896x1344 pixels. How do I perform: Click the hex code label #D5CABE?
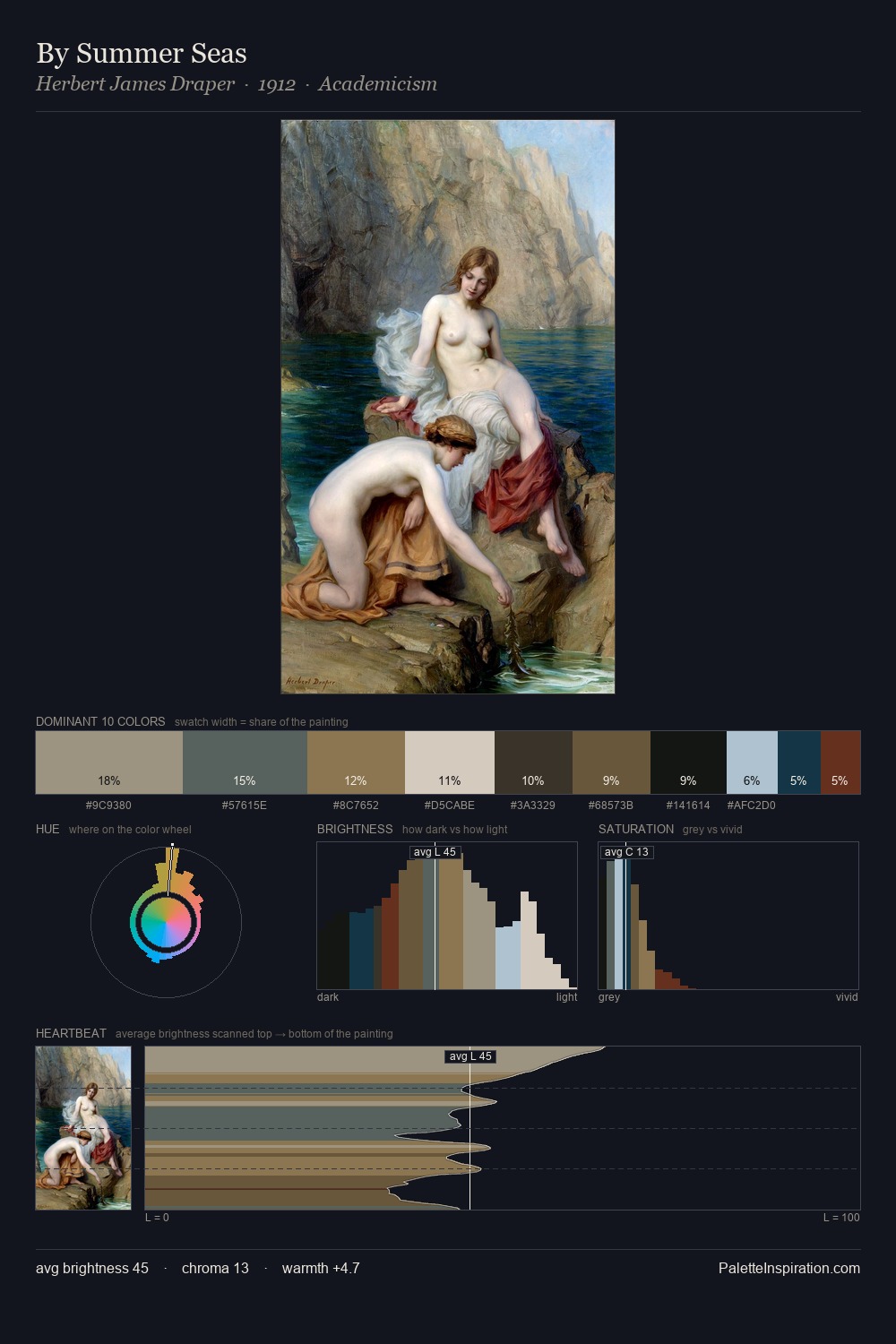pyautogui.click(x=450, y=806)
